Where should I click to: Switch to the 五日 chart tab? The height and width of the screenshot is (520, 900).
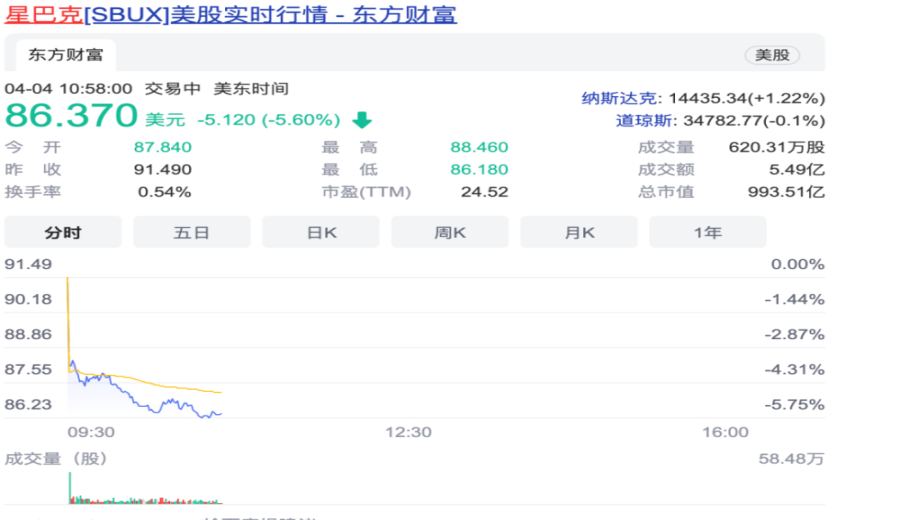[192, 232]
